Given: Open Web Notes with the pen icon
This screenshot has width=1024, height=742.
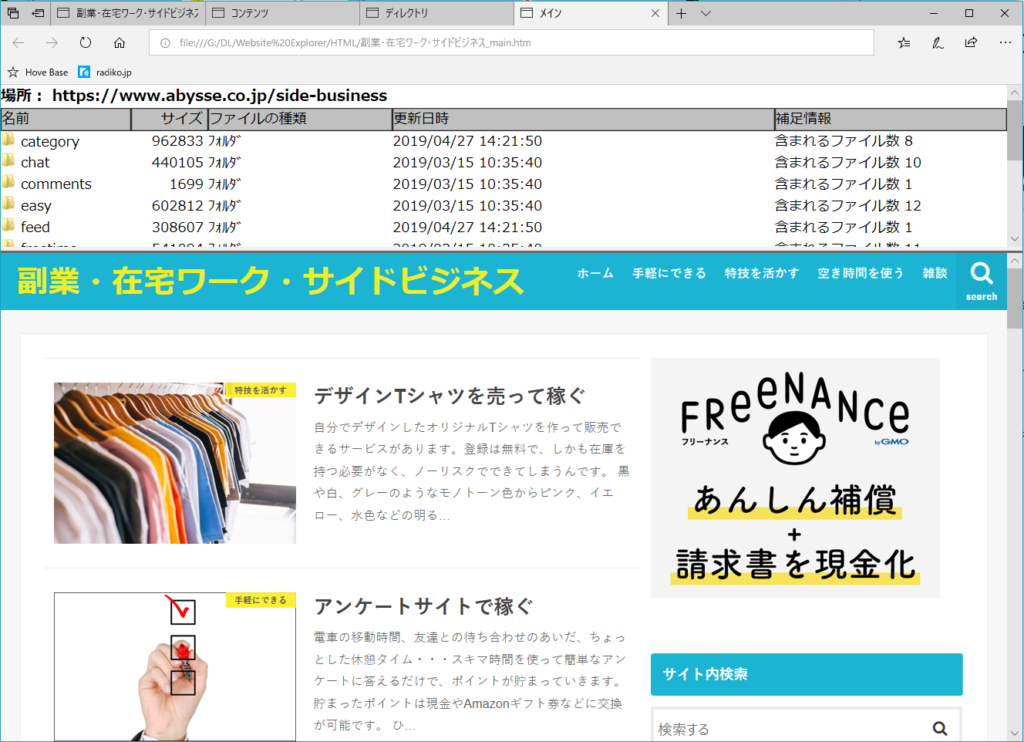Looking at the screenshot, I should [x=938, y=43].
